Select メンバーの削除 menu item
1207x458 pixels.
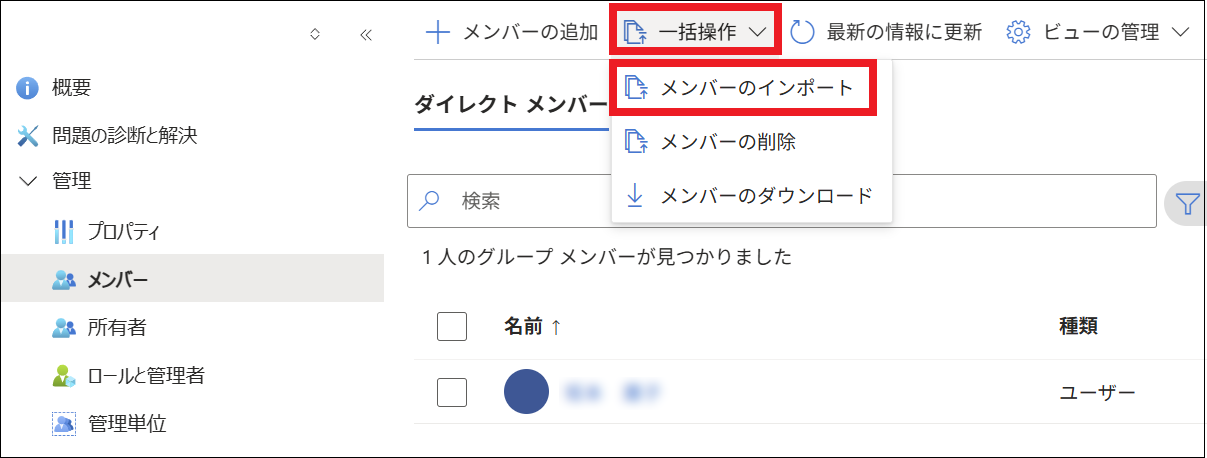[x=727, y=142]
